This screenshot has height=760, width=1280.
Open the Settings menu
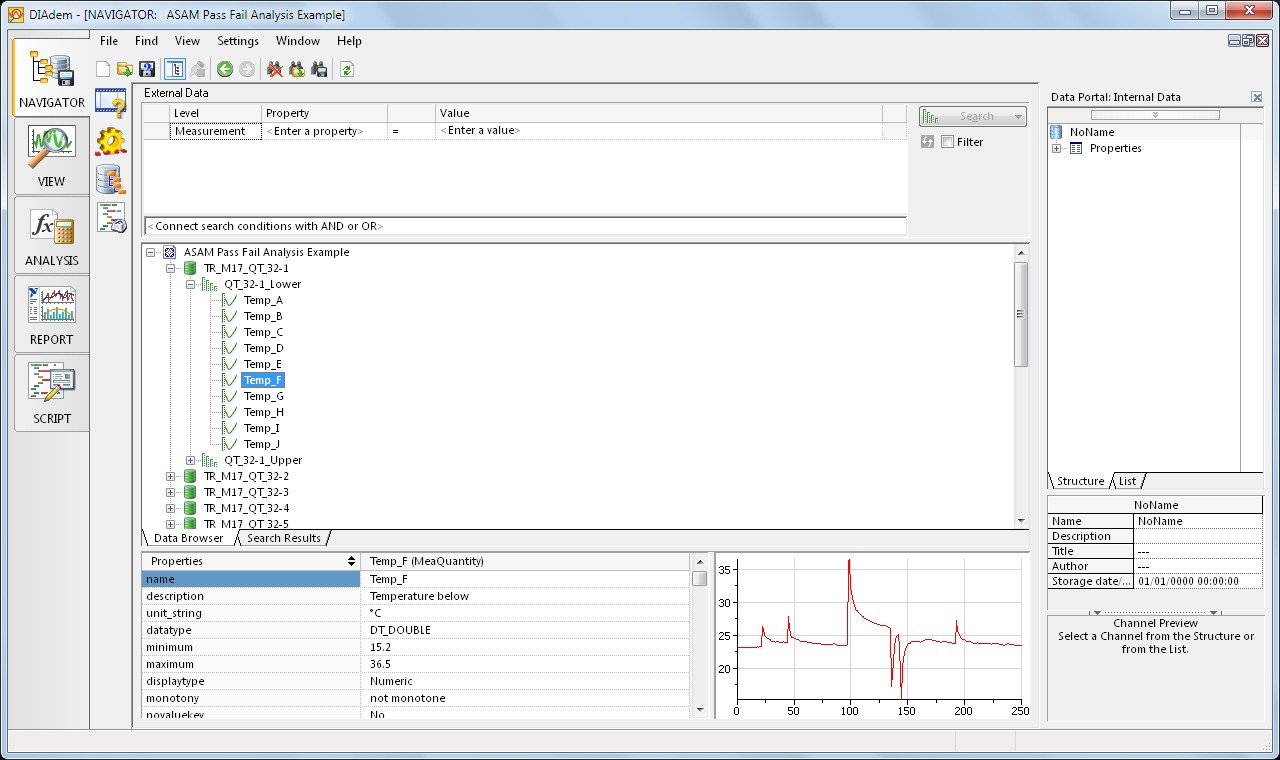(238, 41)
